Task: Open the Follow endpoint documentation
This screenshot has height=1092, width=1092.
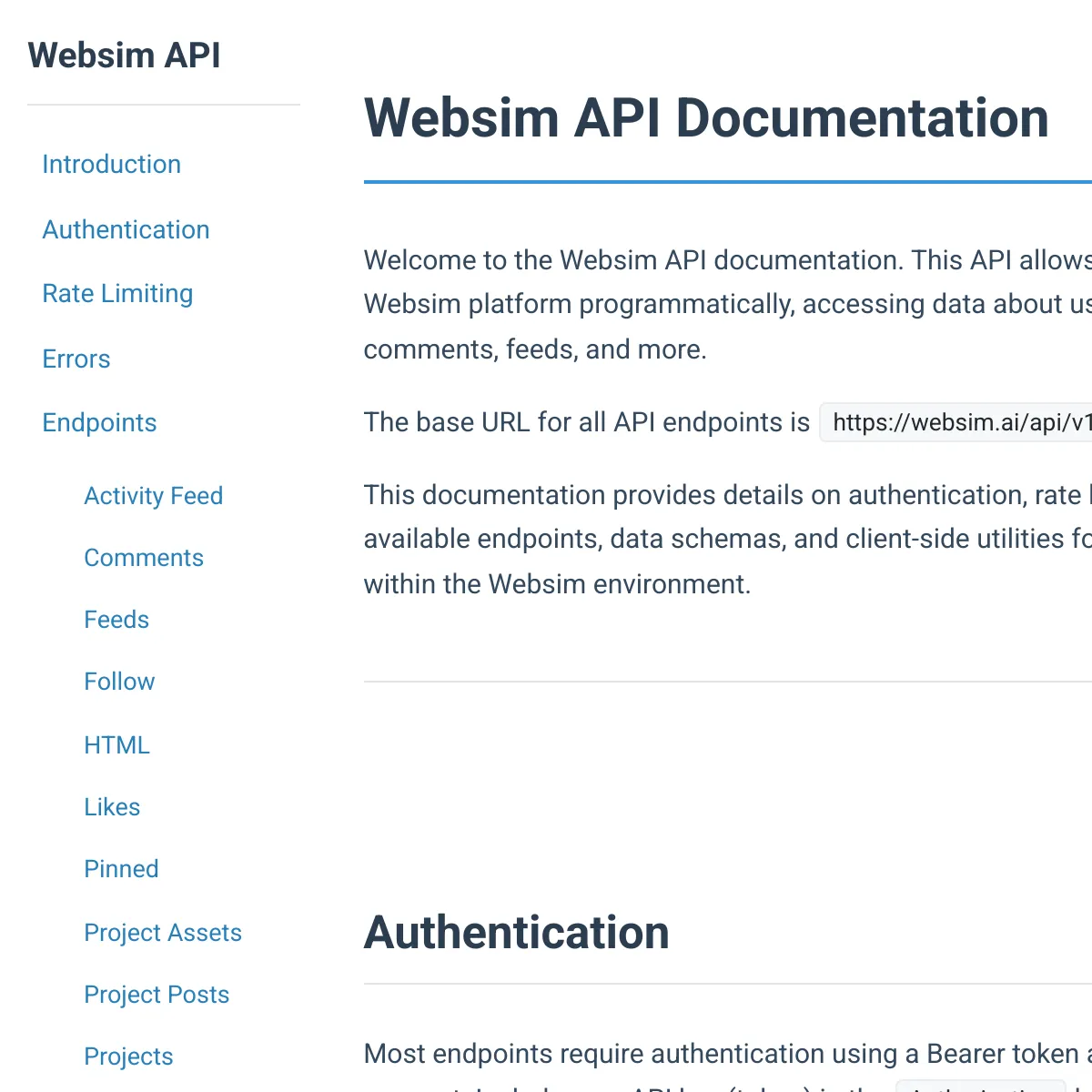Action: pyautogui.click(x=119, y=682)
